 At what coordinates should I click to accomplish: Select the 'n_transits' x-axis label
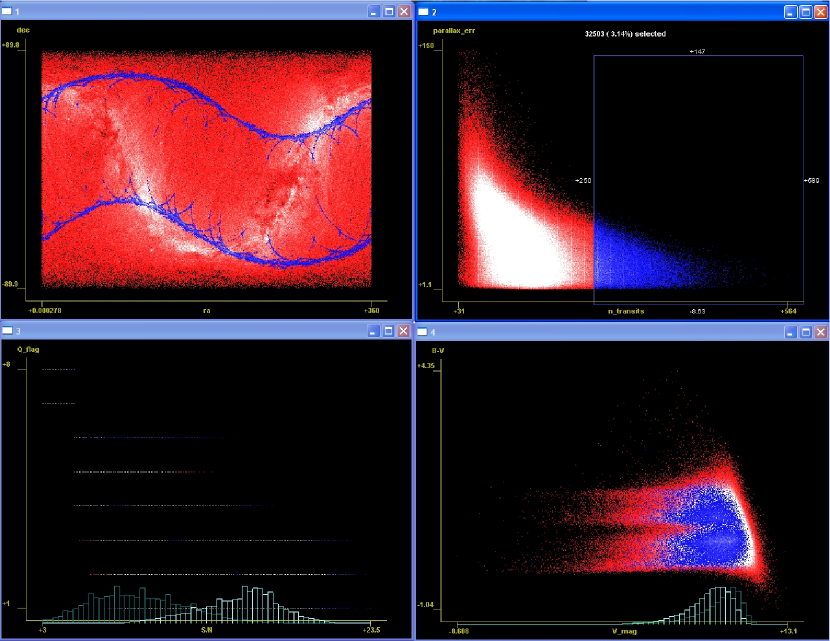click(626, 312)
